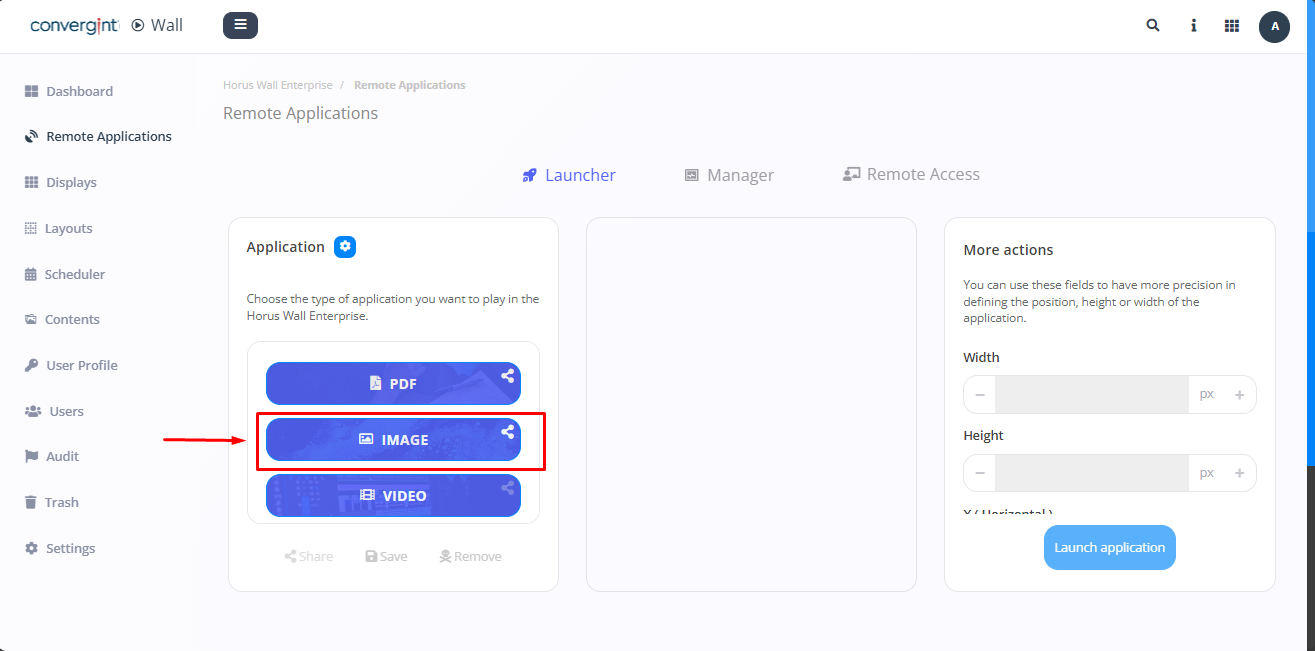Click share icon on IMAGE button
The image size is (1315, 651).
pos(508,432)
